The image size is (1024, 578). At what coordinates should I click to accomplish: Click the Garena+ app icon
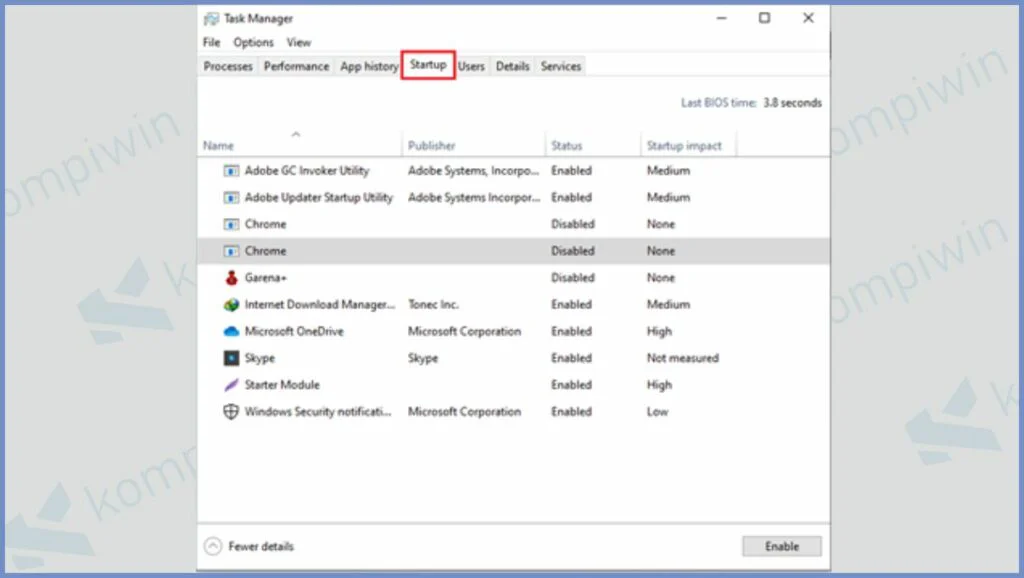pyautogui.click(x=231, y=278)
